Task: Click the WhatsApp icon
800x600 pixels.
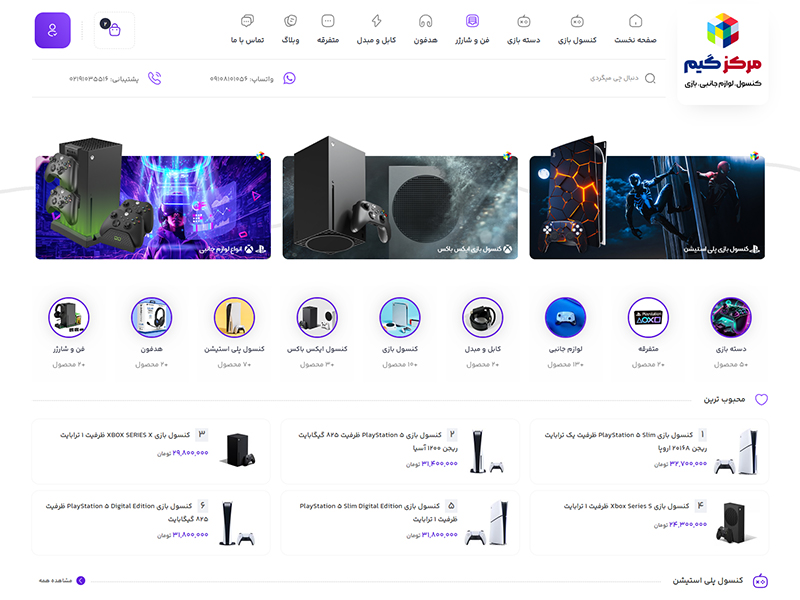Action: pos(289,79)
